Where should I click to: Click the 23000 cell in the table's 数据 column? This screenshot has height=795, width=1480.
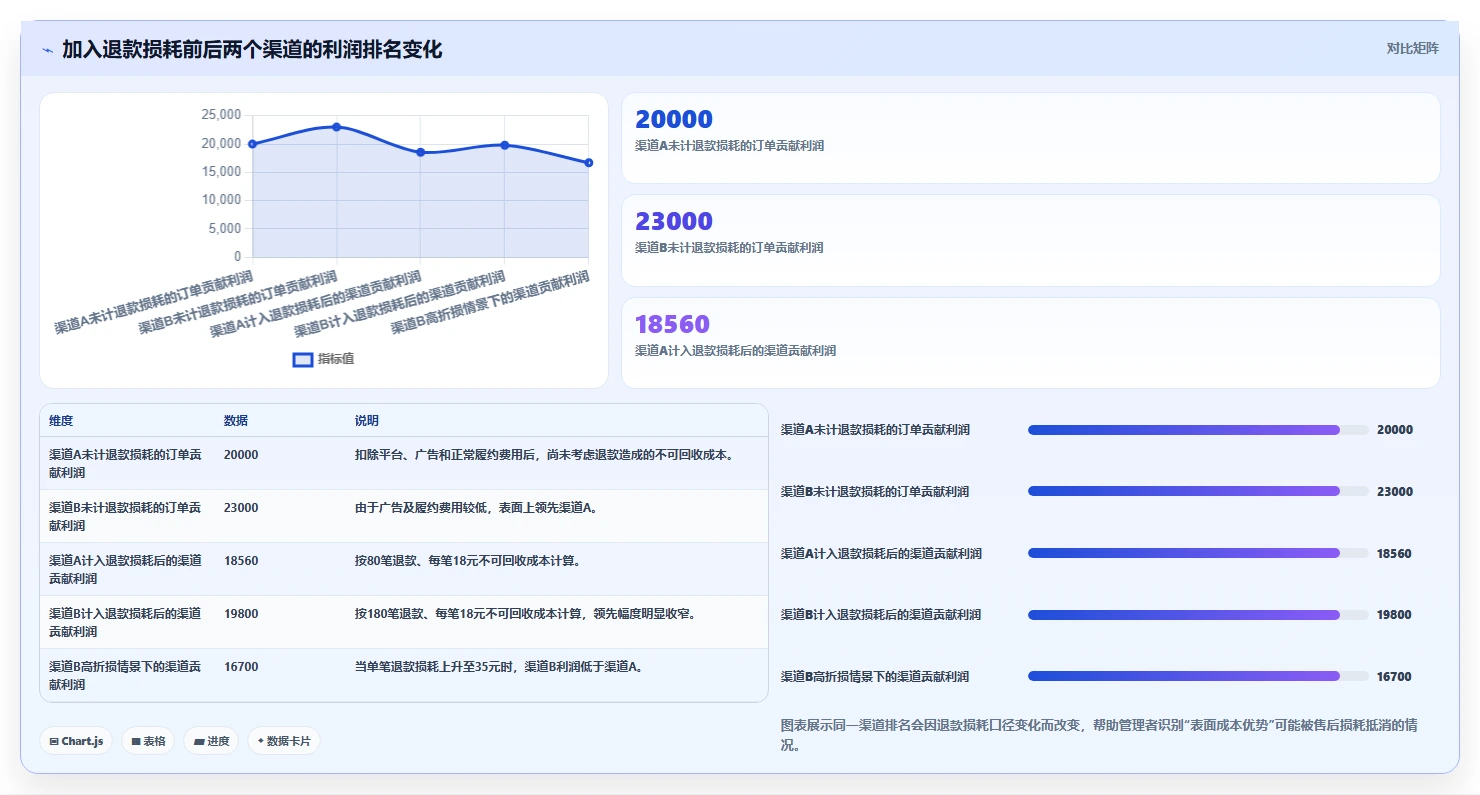pyautogui.click(x=241, y=508)
